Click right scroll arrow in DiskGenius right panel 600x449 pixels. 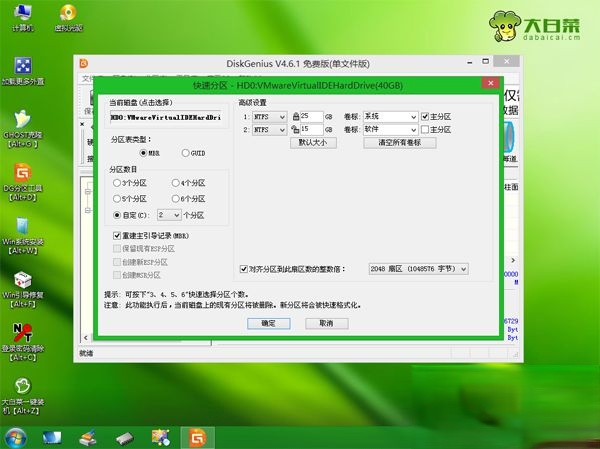click(513, 260)
